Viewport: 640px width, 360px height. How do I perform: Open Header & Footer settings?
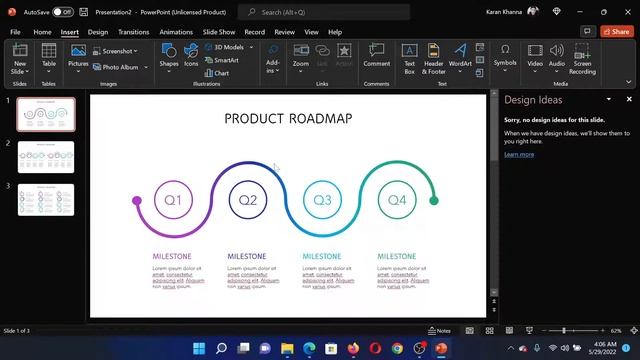433,59
